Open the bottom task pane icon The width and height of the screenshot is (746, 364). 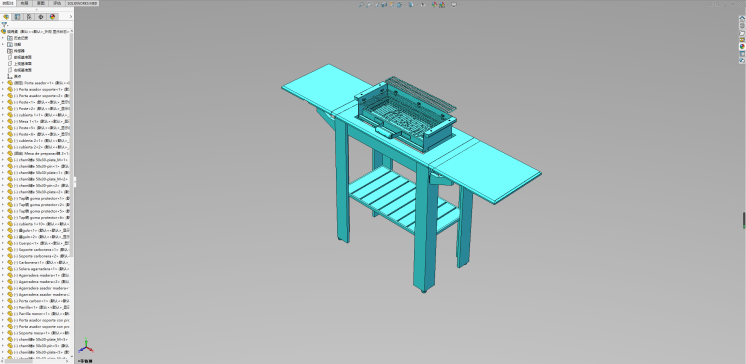click(742, 60)
